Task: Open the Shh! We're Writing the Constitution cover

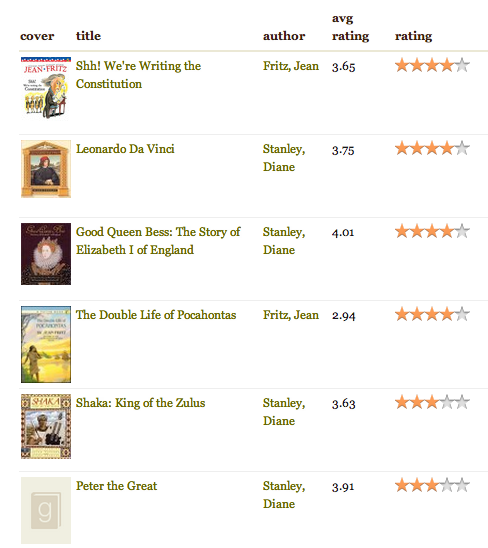Action: [x=46, y=88]
